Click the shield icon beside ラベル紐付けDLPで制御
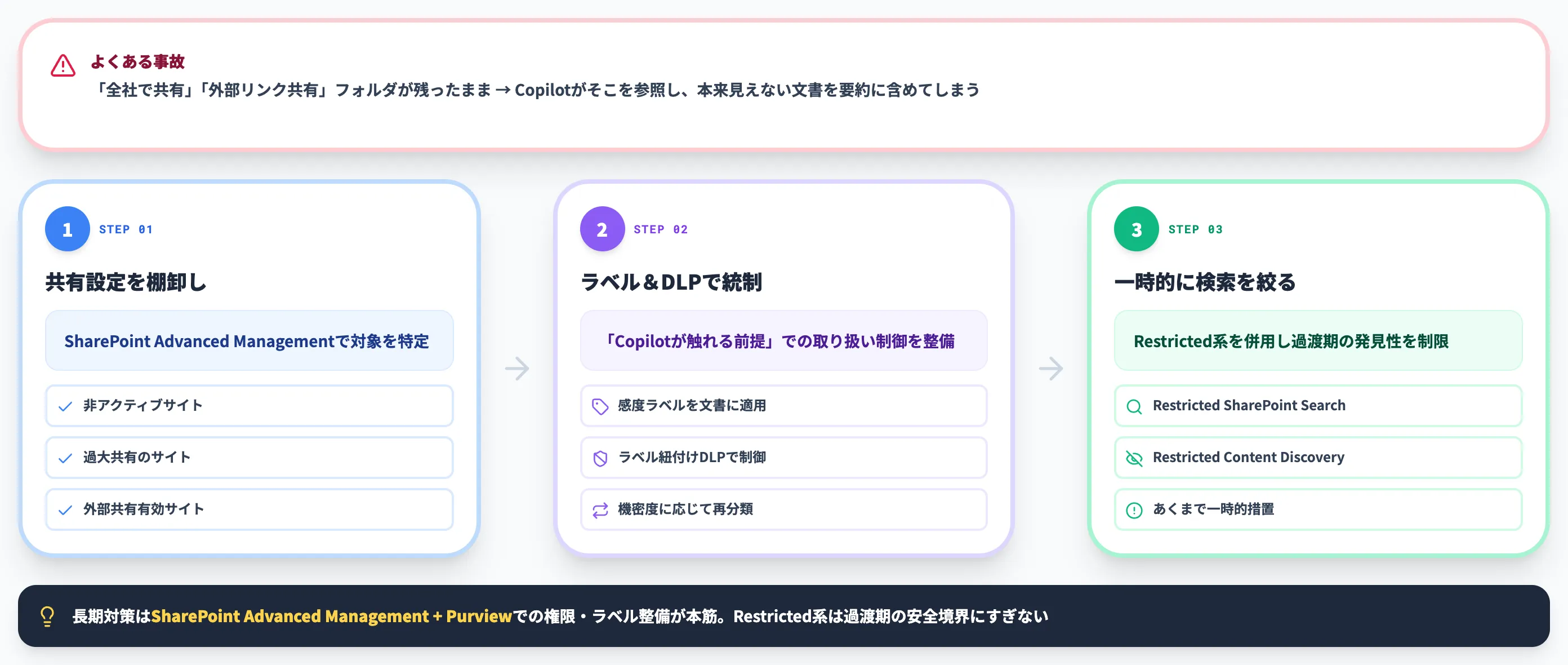Viewport: 1568px width, 665px height. 600,458
